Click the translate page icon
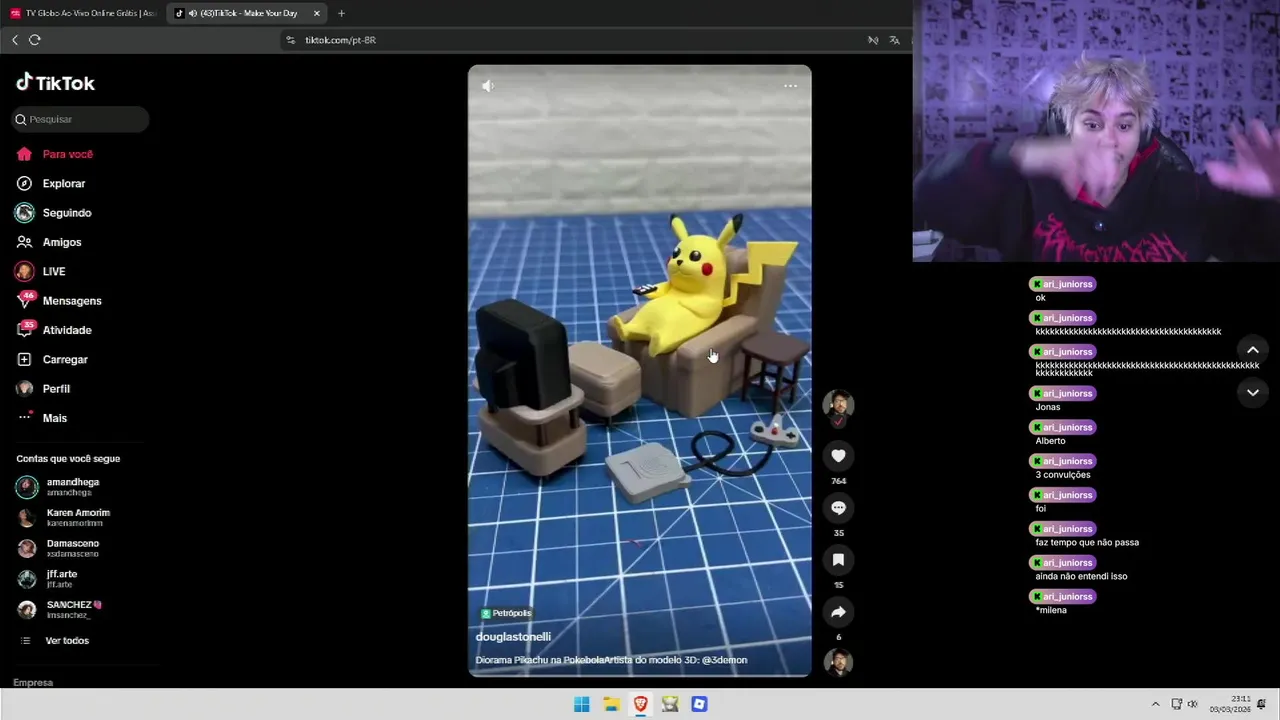The image size is (1280, 720). (894, 40)
